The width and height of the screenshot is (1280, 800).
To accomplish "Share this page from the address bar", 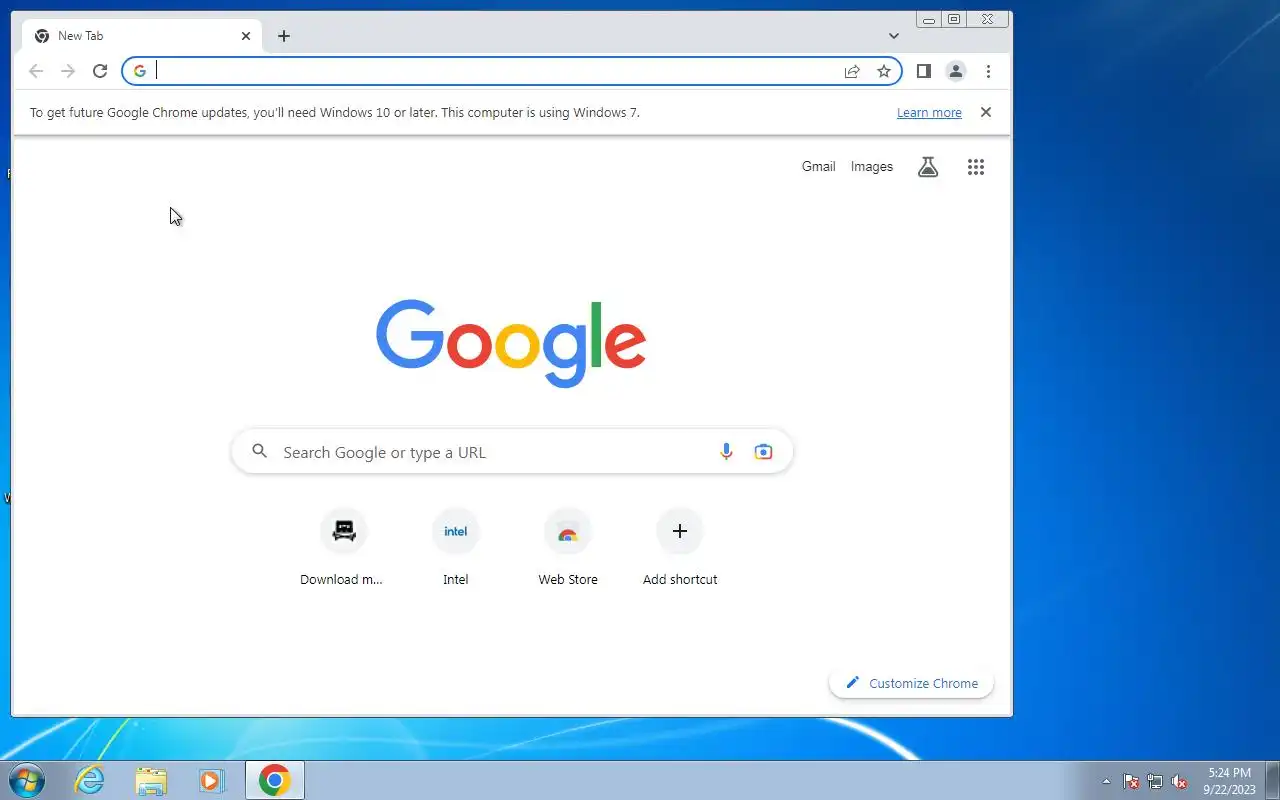I will (x=852, y=71).
